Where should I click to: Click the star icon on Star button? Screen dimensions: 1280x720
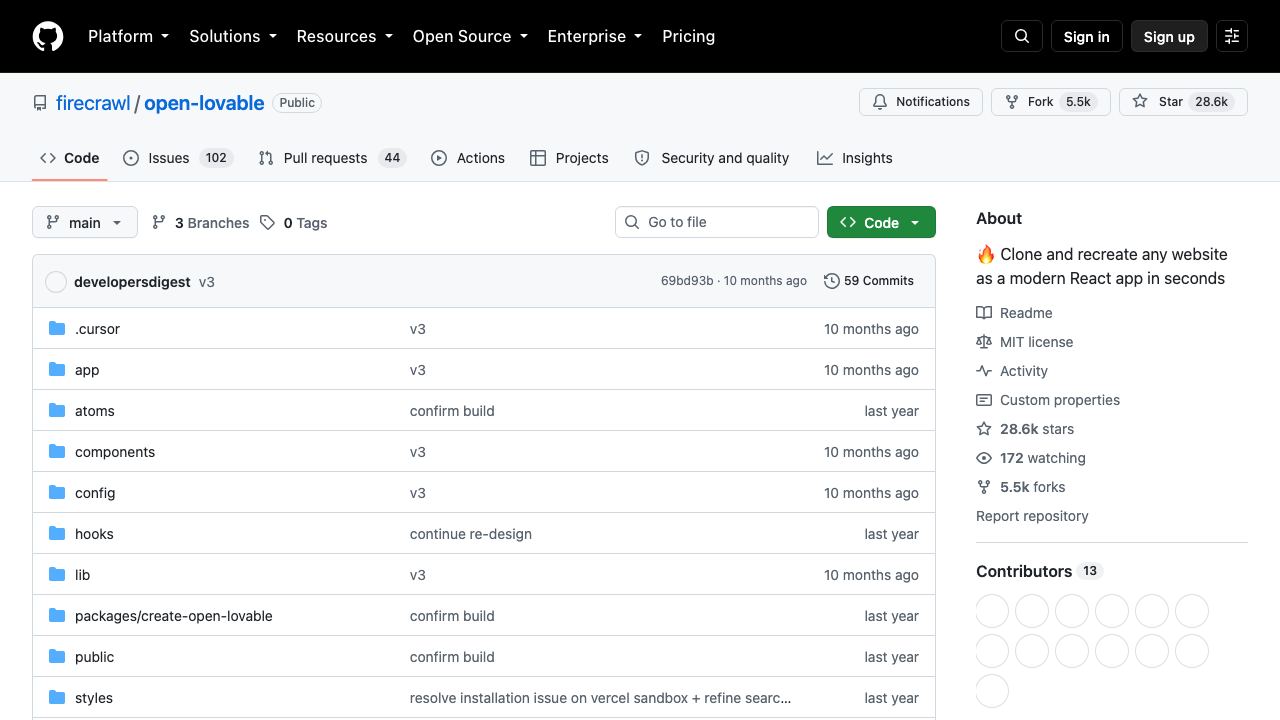1140,102
